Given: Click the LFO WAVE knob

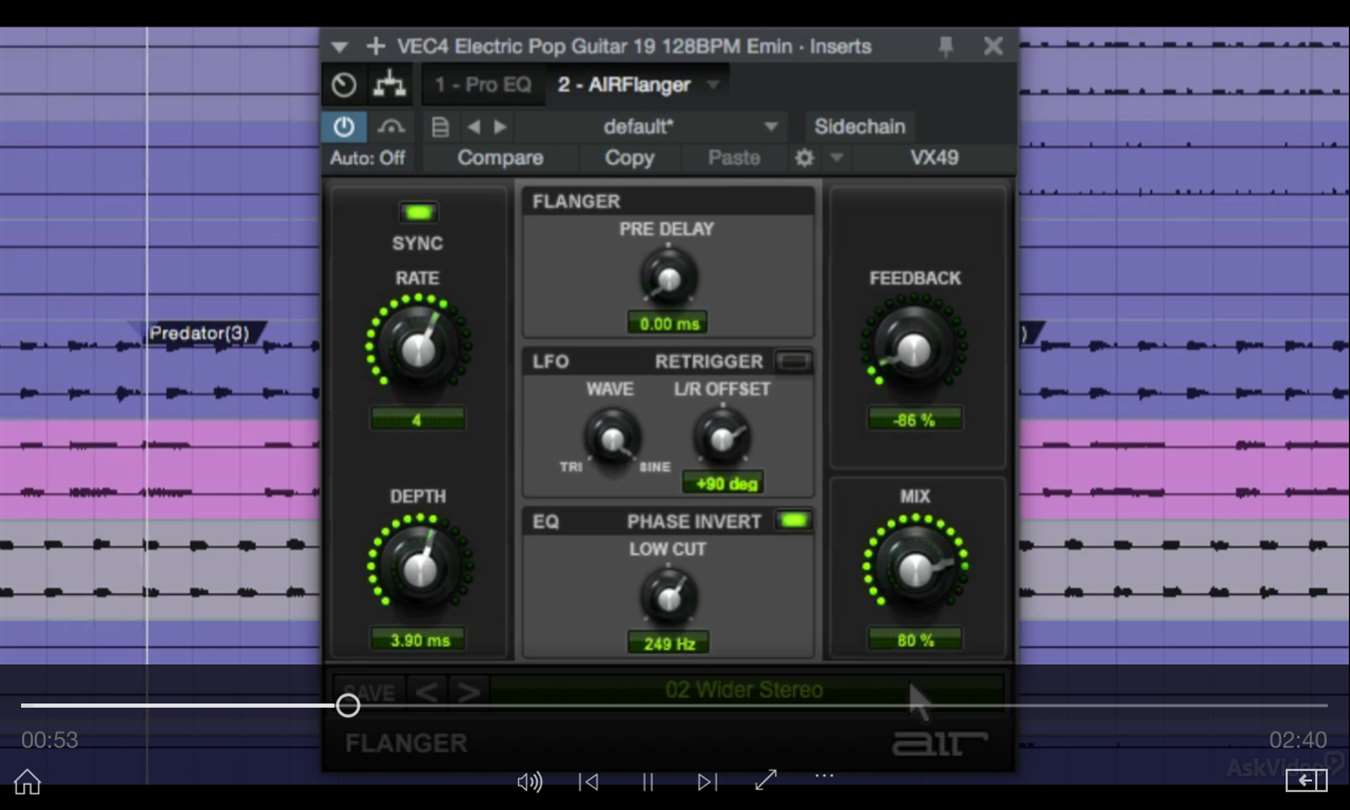Looking at the screenshot, I should pyautogui.click(x=611, y=437).
